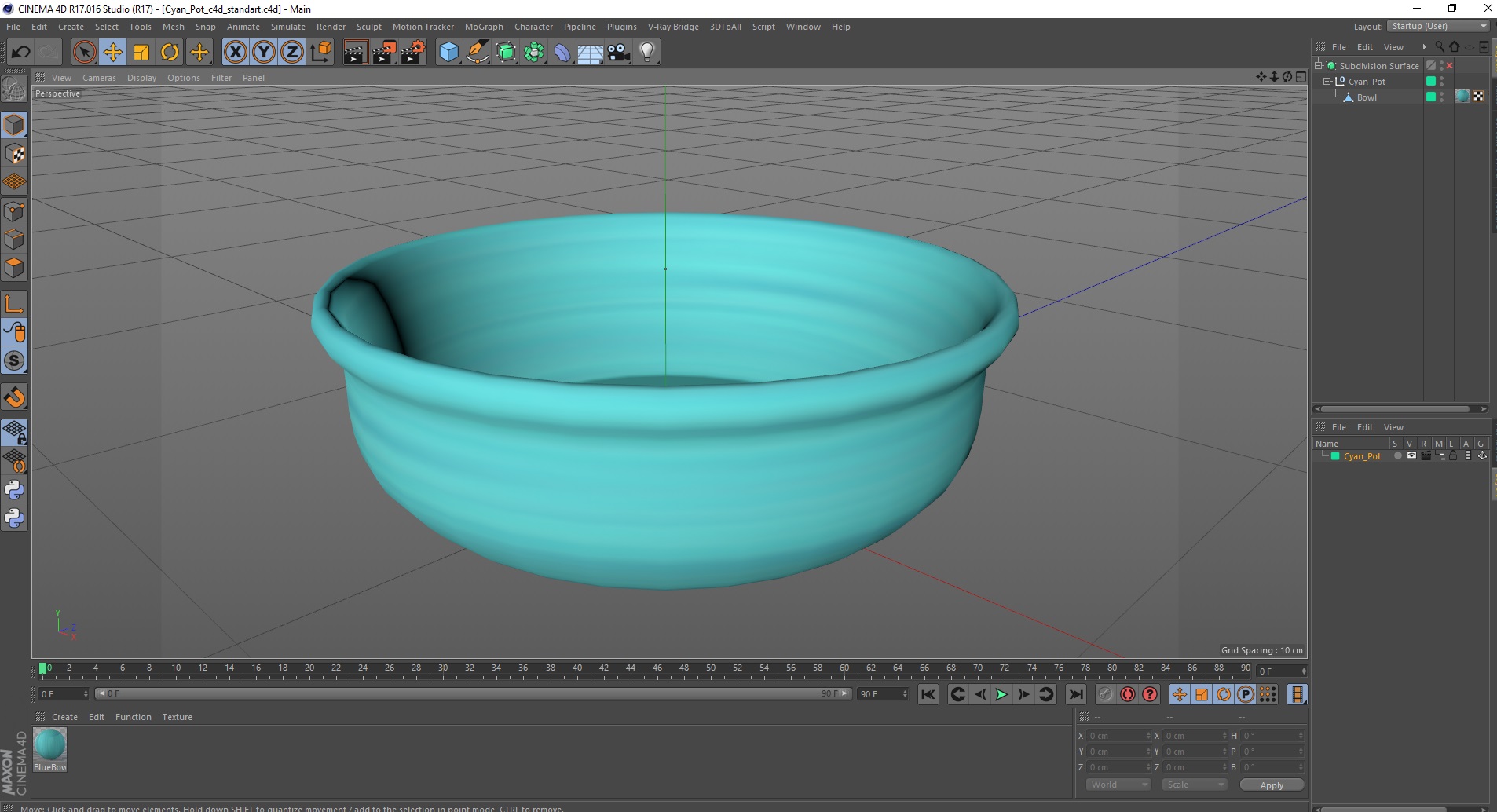The height and width of the screenshot is (812, 1497).
Task: Switch to Texture mode
Action: tap(14, 154)
